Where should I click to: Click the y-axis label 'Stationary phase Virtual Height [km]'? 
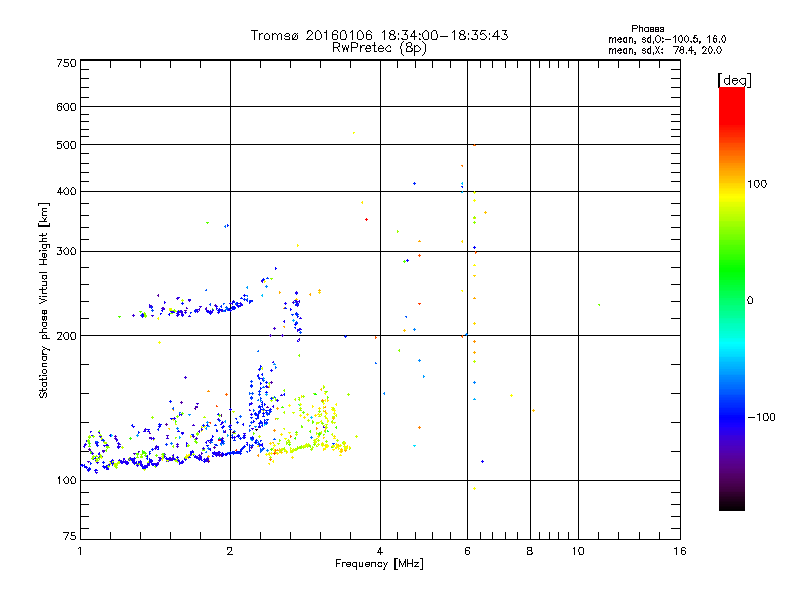point(44,301)
